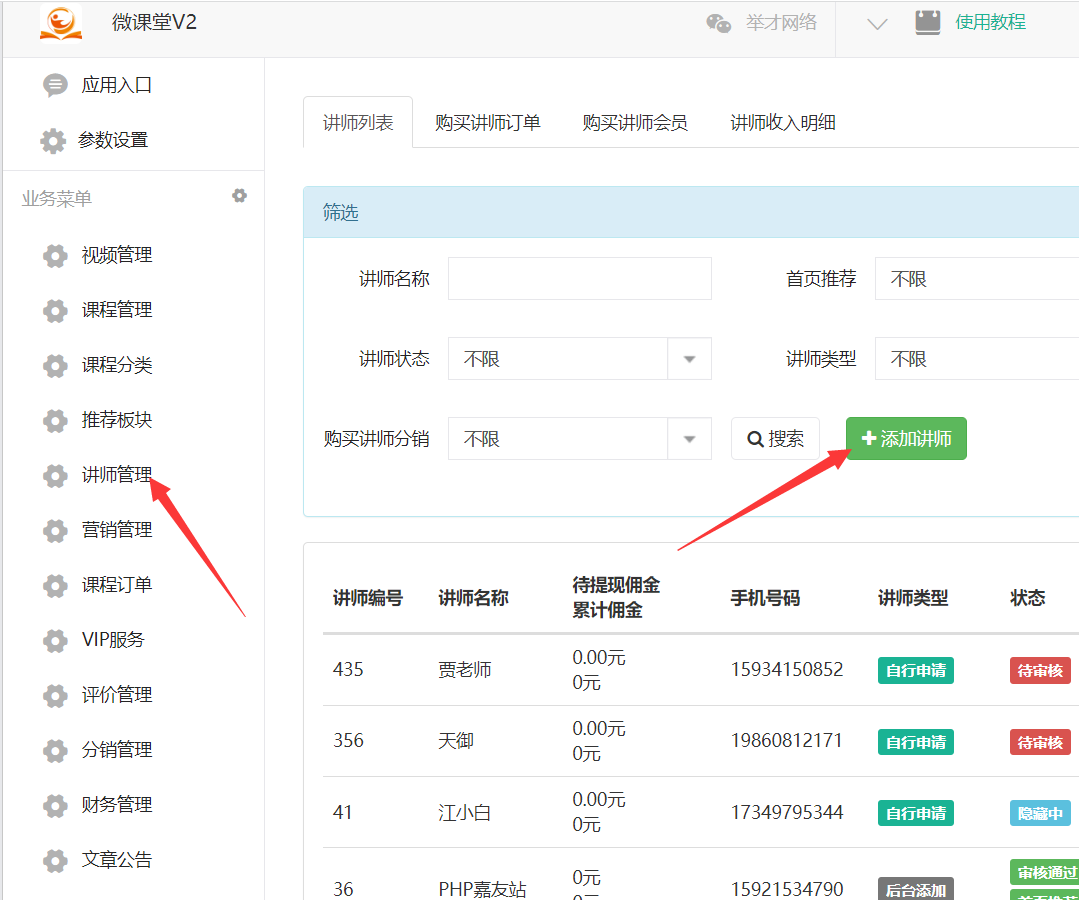Screen dimensions: 1079x900
Task: Click the 应用入口 chat bubble icon
Action: click(55, 85)
